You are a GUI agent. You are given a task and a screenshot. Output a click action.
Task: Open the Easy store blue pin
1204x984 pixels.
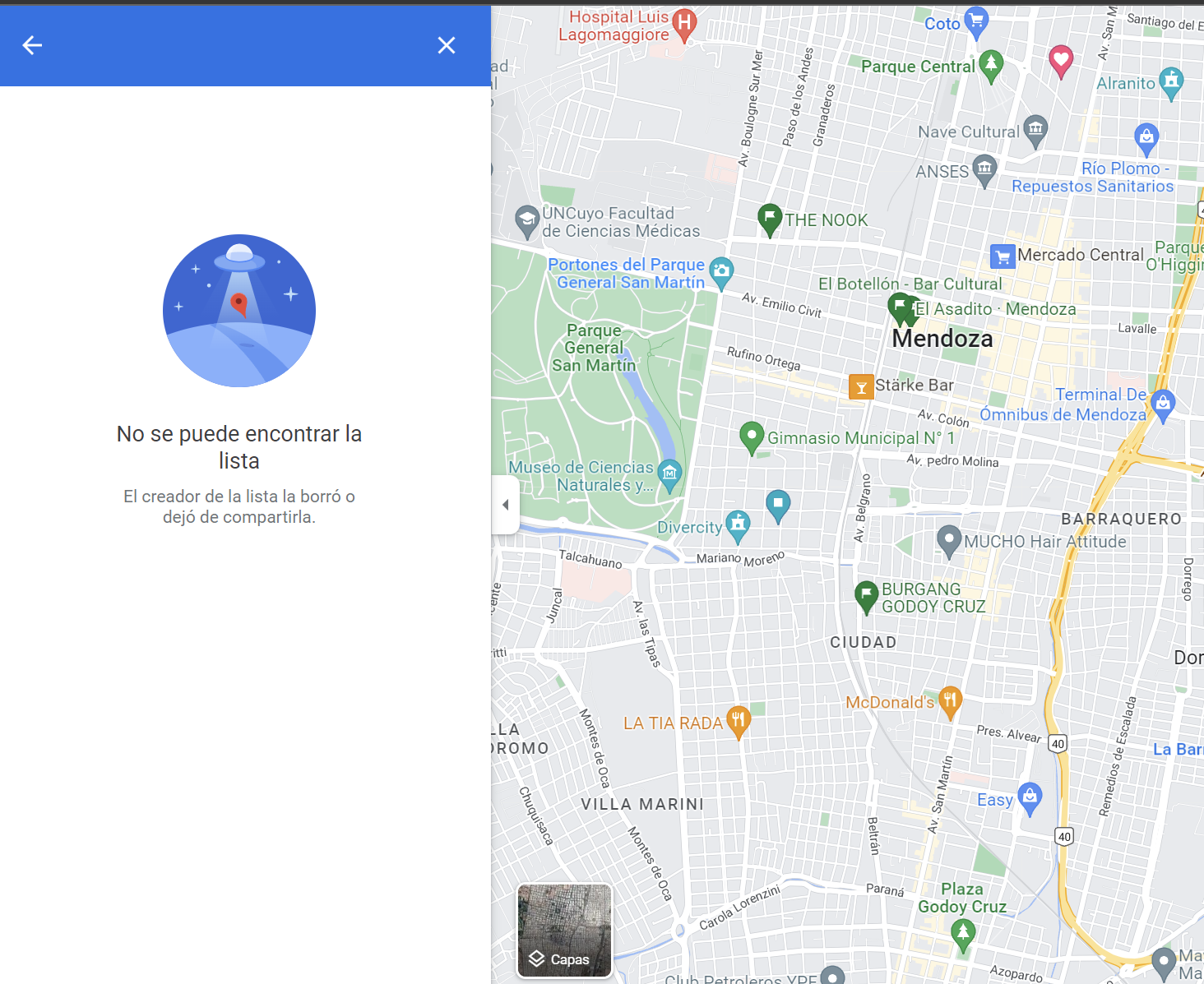click(1030, 797)
